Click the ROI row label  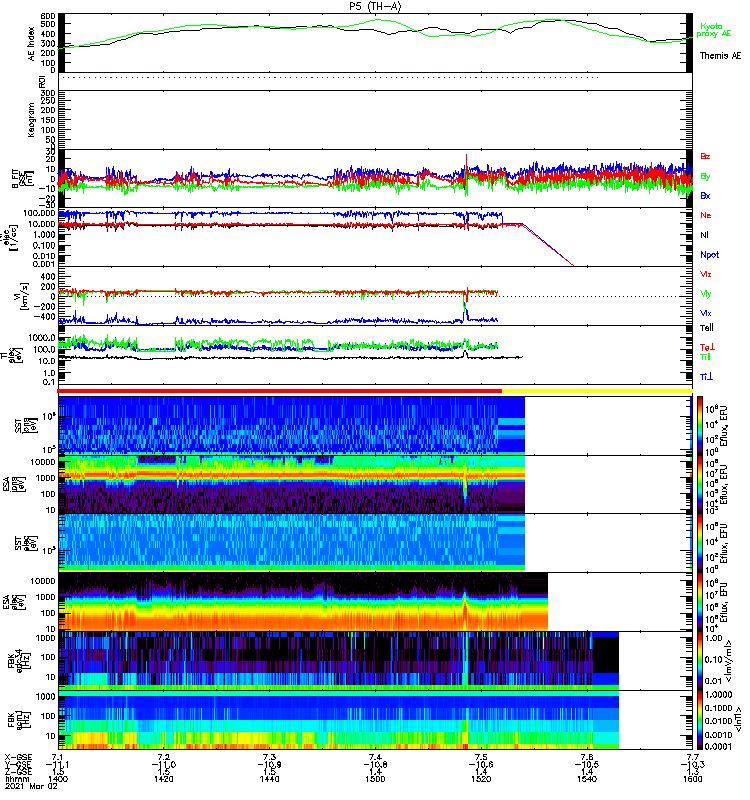(x=42, y=81)
